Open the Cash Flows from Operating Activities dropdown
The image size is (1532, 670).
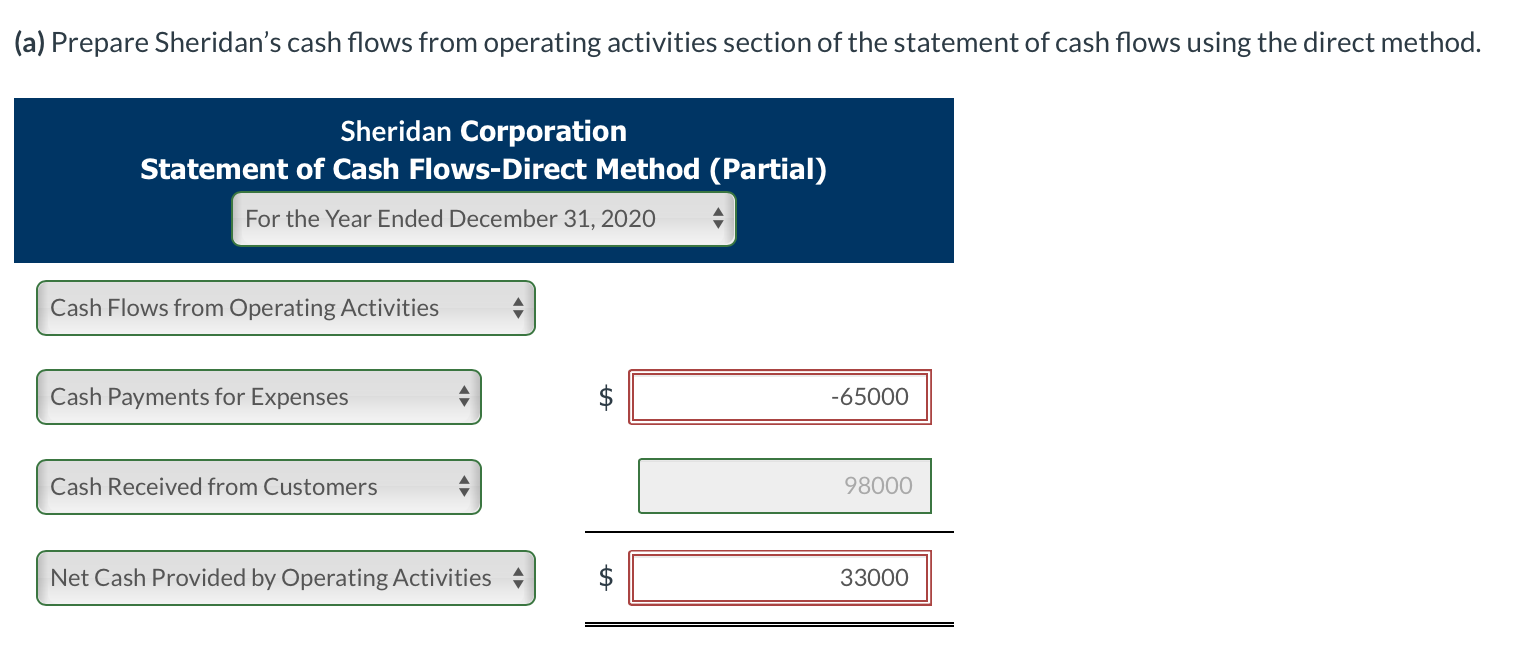pyautogui.click(x=286, y=308)
